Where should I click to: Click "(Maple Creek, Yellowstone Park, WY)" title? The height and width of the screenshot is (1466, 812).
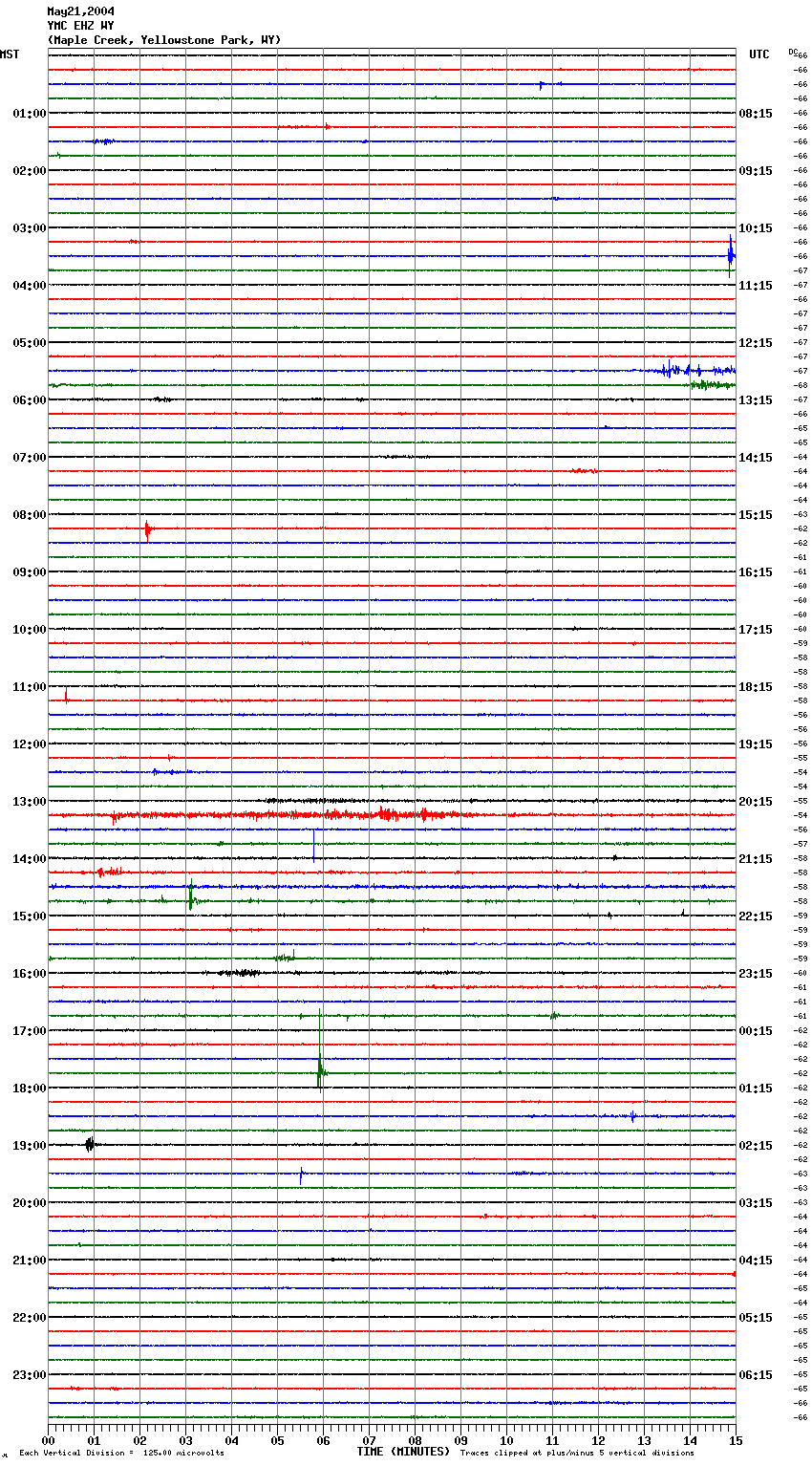164,40
